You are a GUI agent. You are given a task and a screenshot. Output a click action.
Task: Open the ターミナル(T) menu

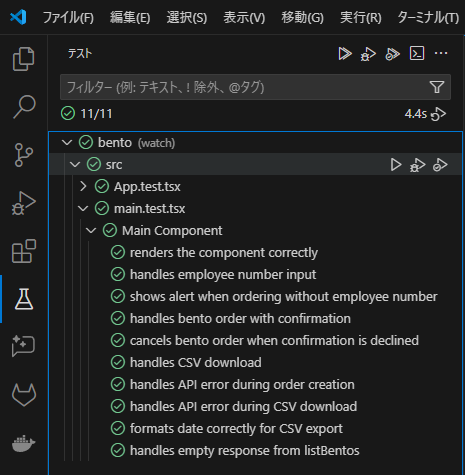pyautogui.click(x=428, y=17)
